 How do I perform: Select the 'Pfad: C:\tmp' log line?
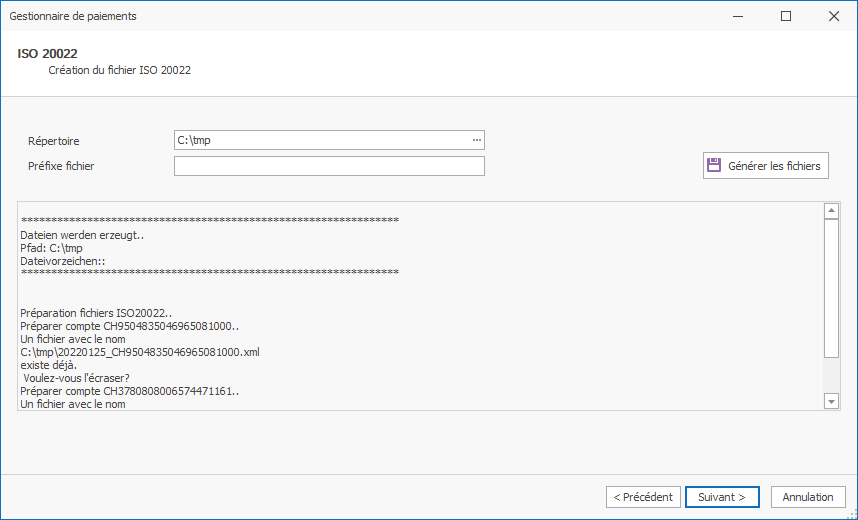pyautogui.click(x=51, y=248)
